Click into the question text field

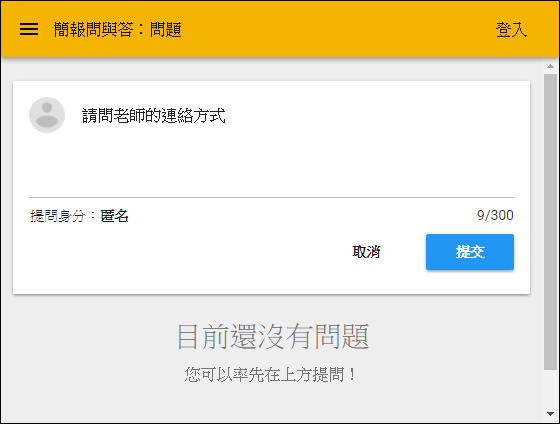tap(298, 148)
